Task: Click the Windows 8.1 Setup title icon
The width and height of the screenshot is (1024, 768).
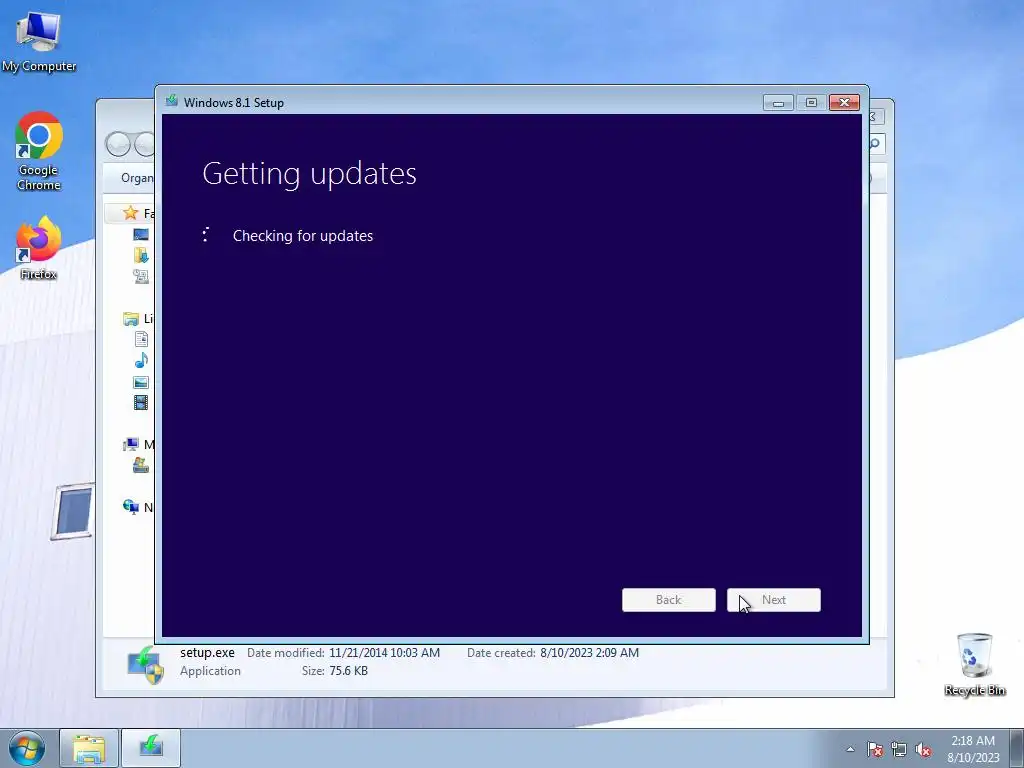Action: (x=172, y=101)
